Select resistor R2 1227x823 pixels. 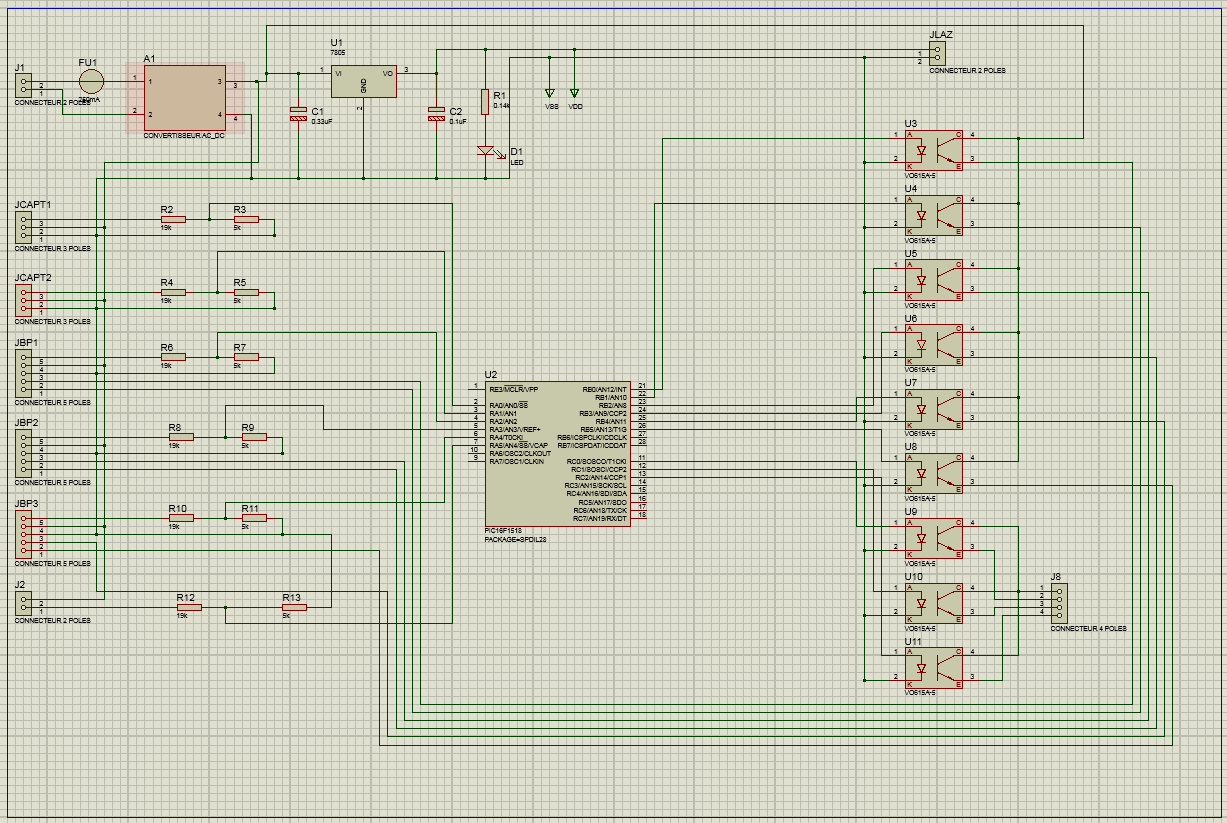pos(173,219)
